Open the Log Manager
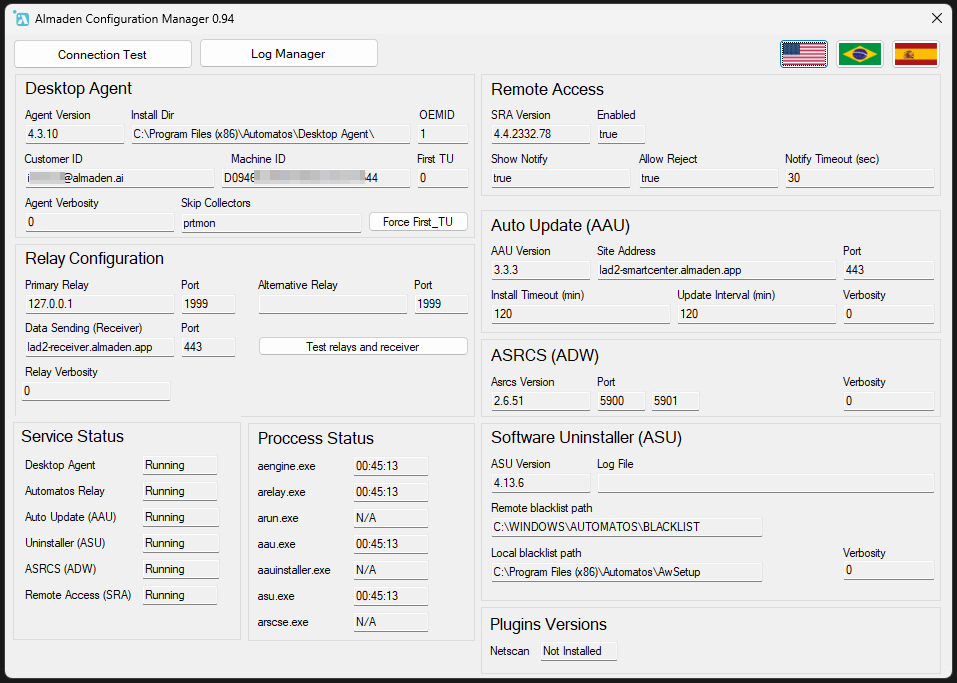The image size is (957, 683). pos(288,53)
